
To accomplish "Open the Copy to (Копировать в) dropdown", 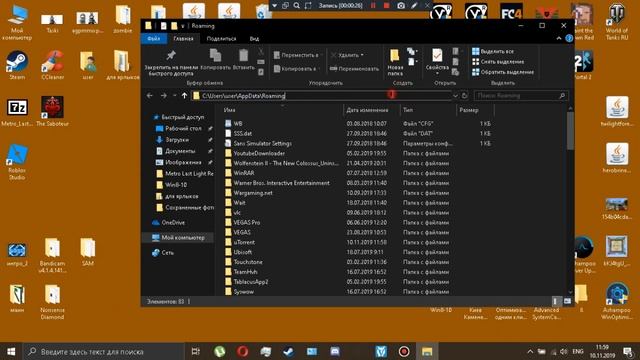I will coord(297,69).
